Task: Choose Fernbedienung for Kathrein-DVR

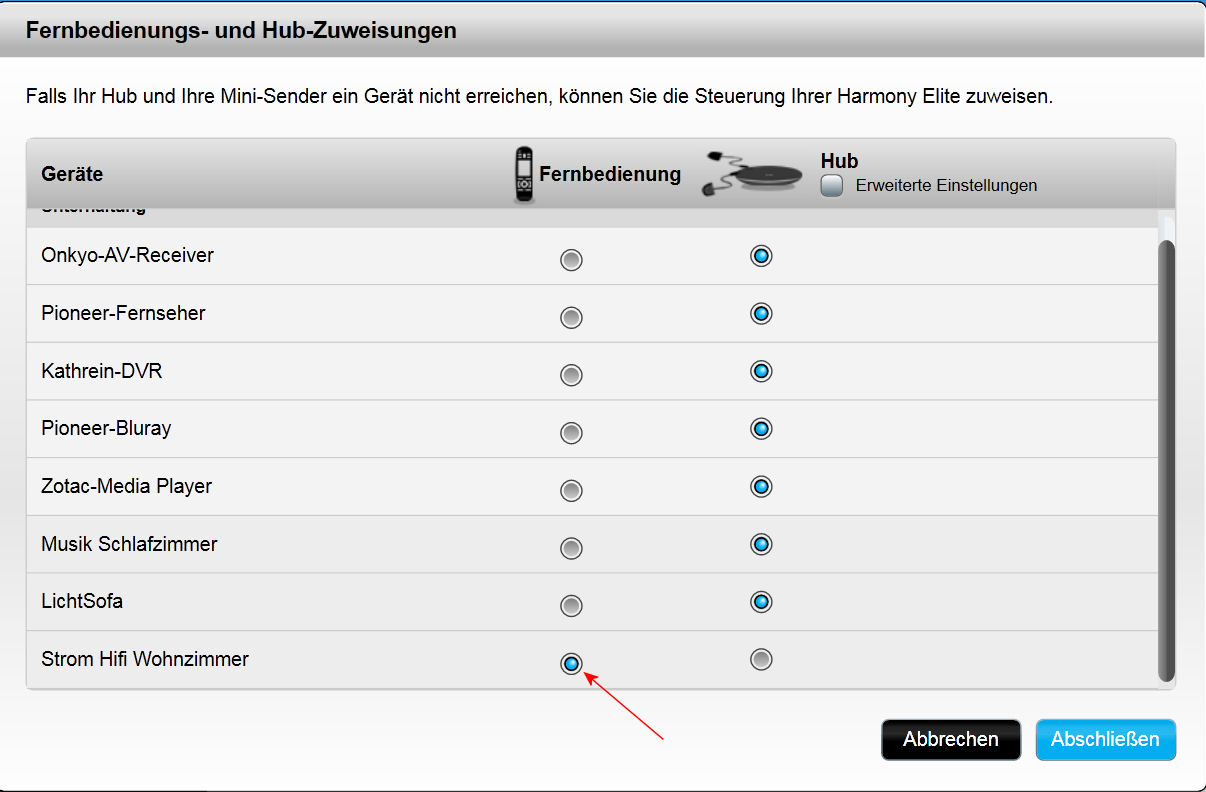Action: (571, 375)
